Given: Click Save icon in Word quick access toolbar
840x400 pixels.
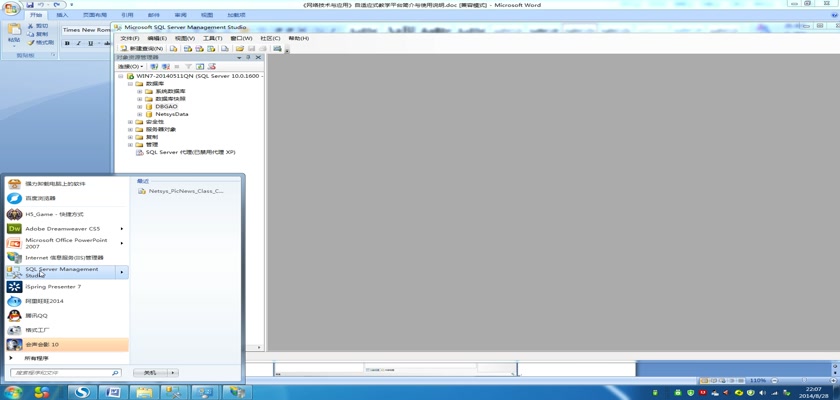Looking at the screenshot, I should 31,4.
